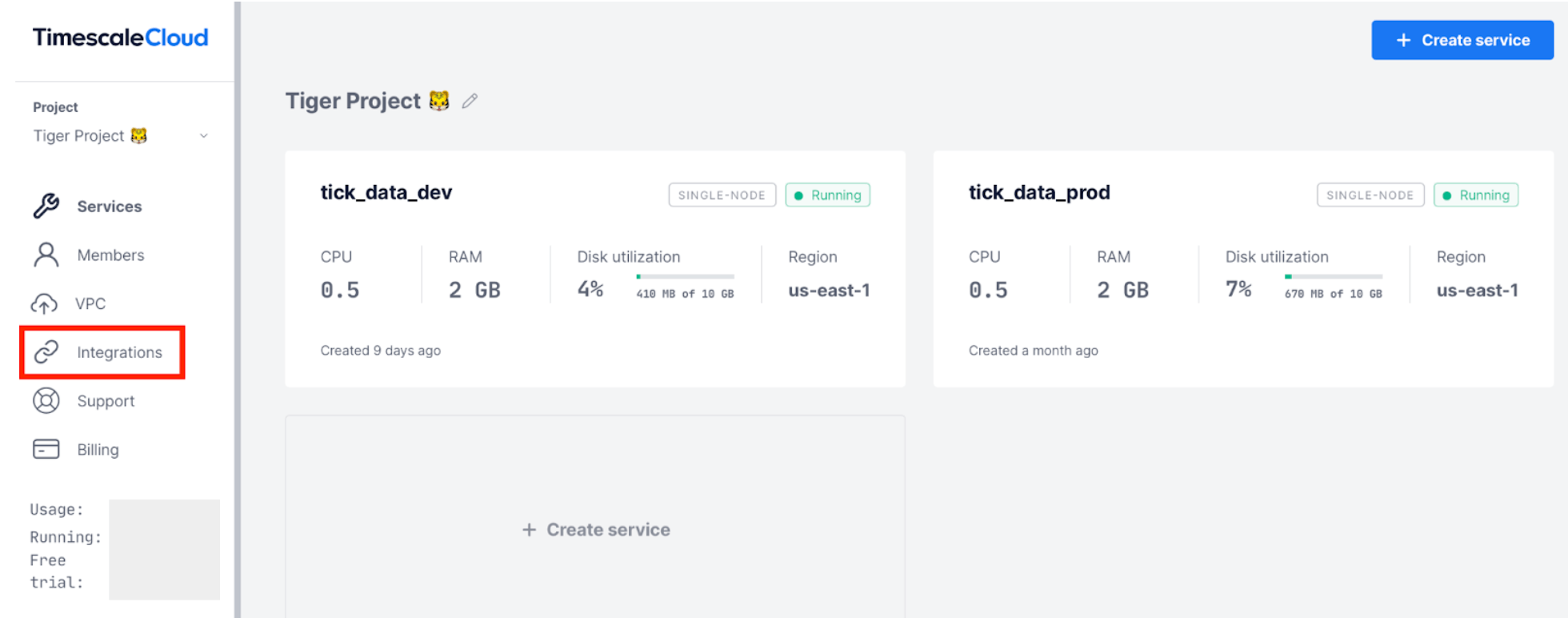Click the TimescaleCloud logo
Screen dimensions: 1568x618
[120, 38]
